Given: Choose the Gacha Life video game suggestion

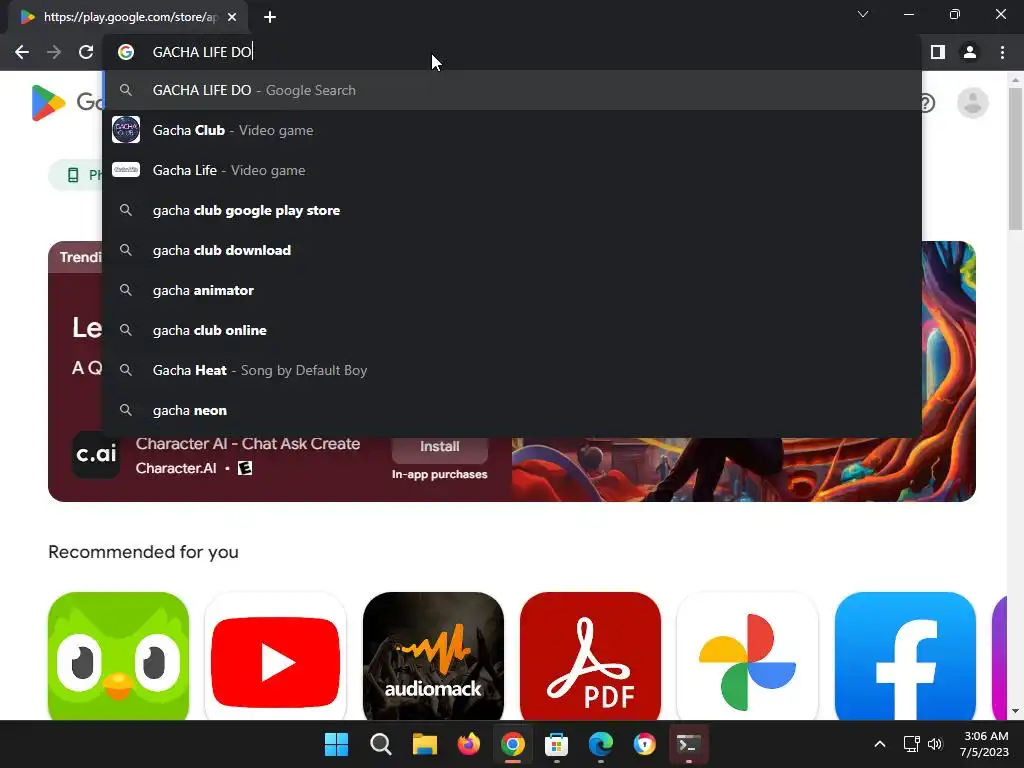Looking at the screenshot, I should pos(511,170).
